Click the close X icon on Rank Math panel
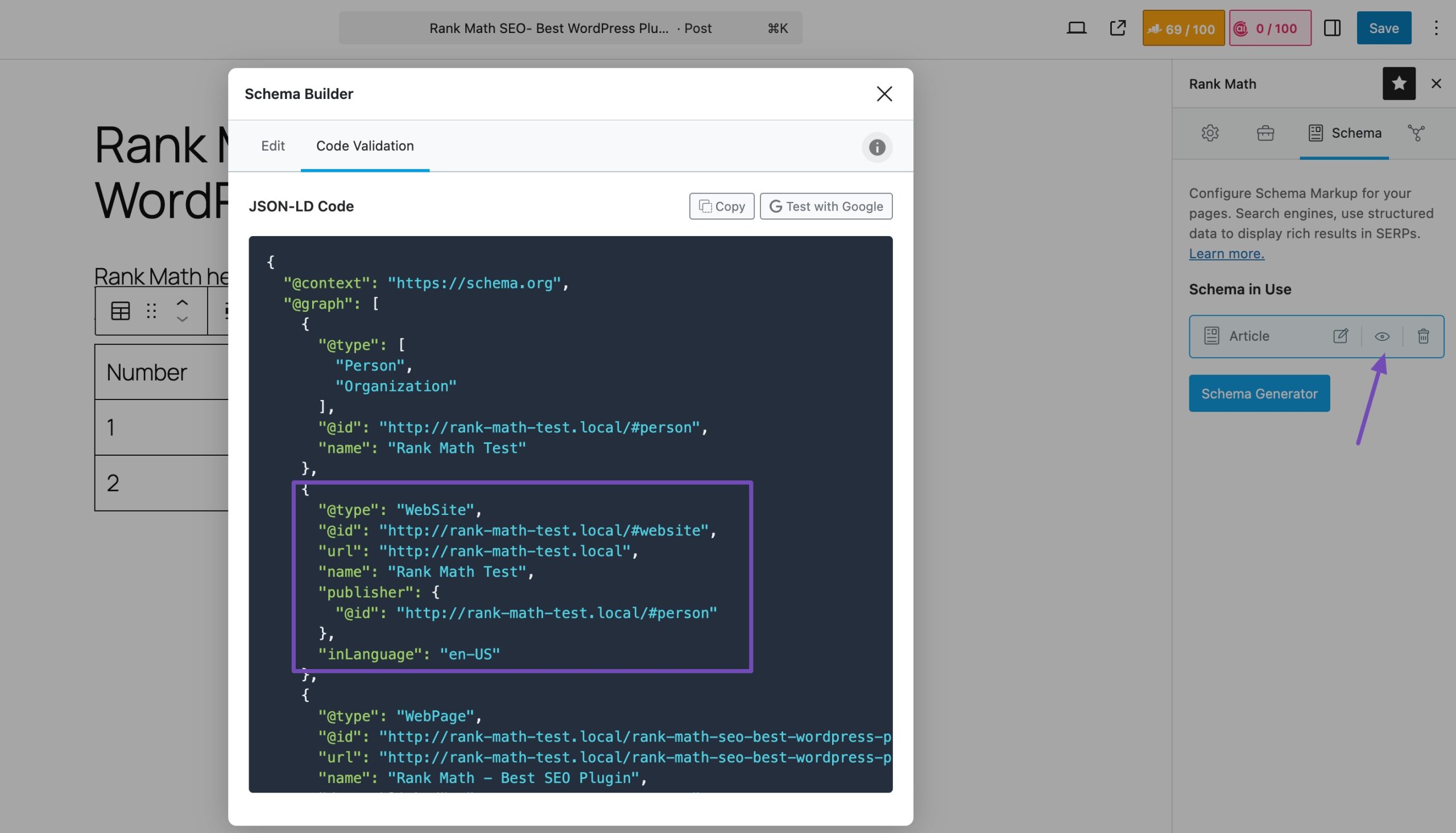1456x833 pixels. 1436,84
